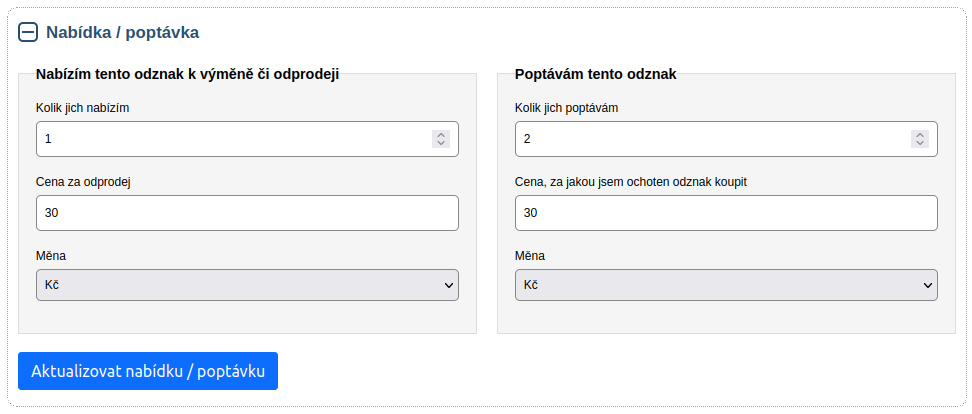
Task: Decrease the 'Kolik jich nabízím' quantity
Action: 440,144
